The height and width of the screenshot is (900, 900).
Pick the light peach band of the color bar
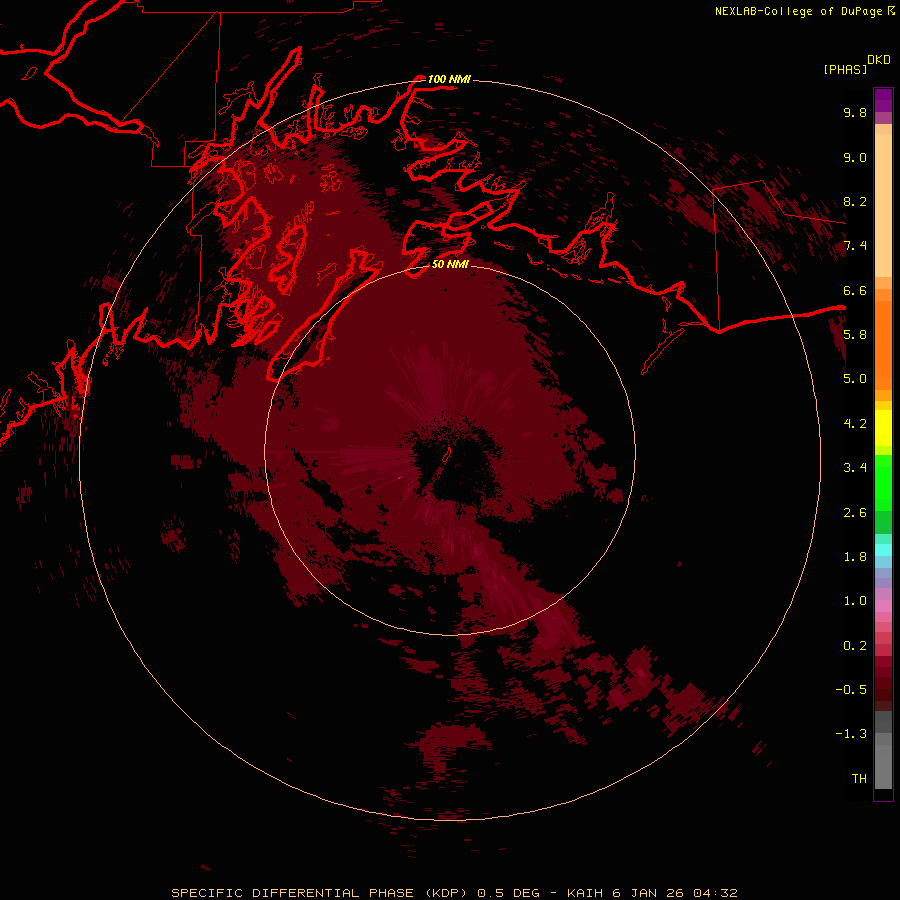tap(883, 205)
